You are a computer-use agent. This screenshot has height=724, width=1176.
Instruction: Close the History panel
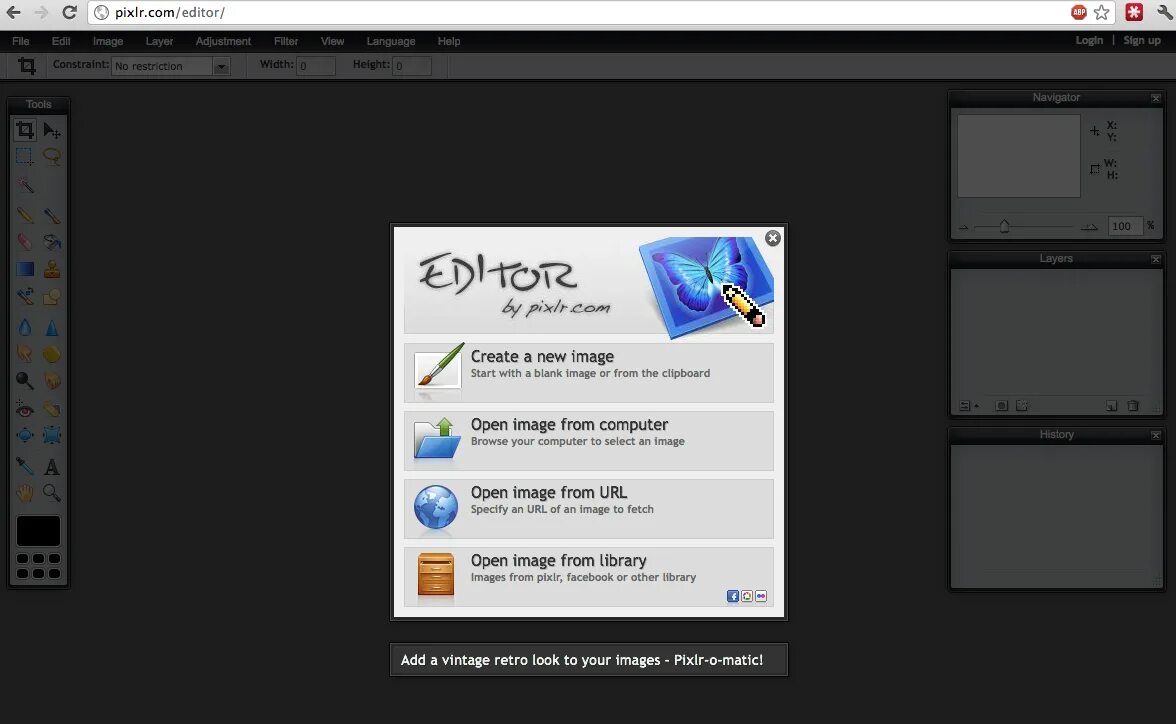[x=1156, y=435]
